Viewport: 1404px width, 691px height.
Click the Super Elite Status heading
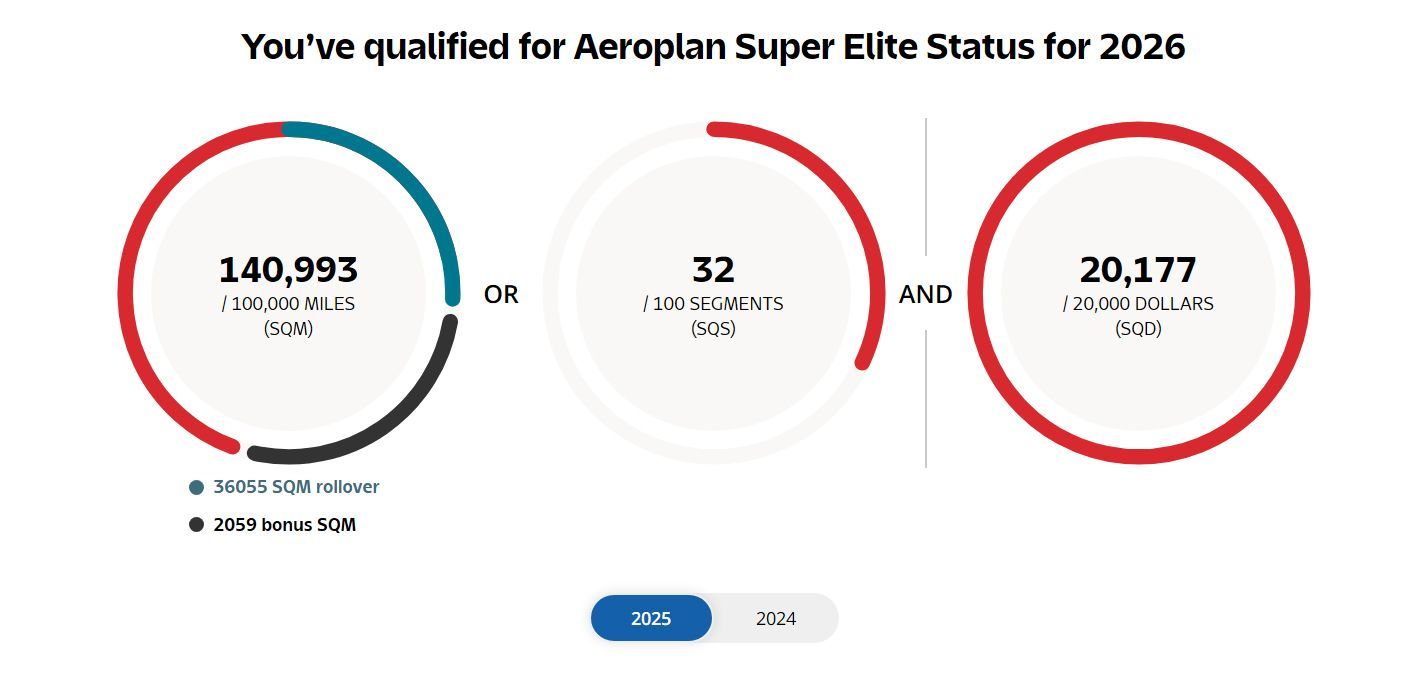click(713, 47)
